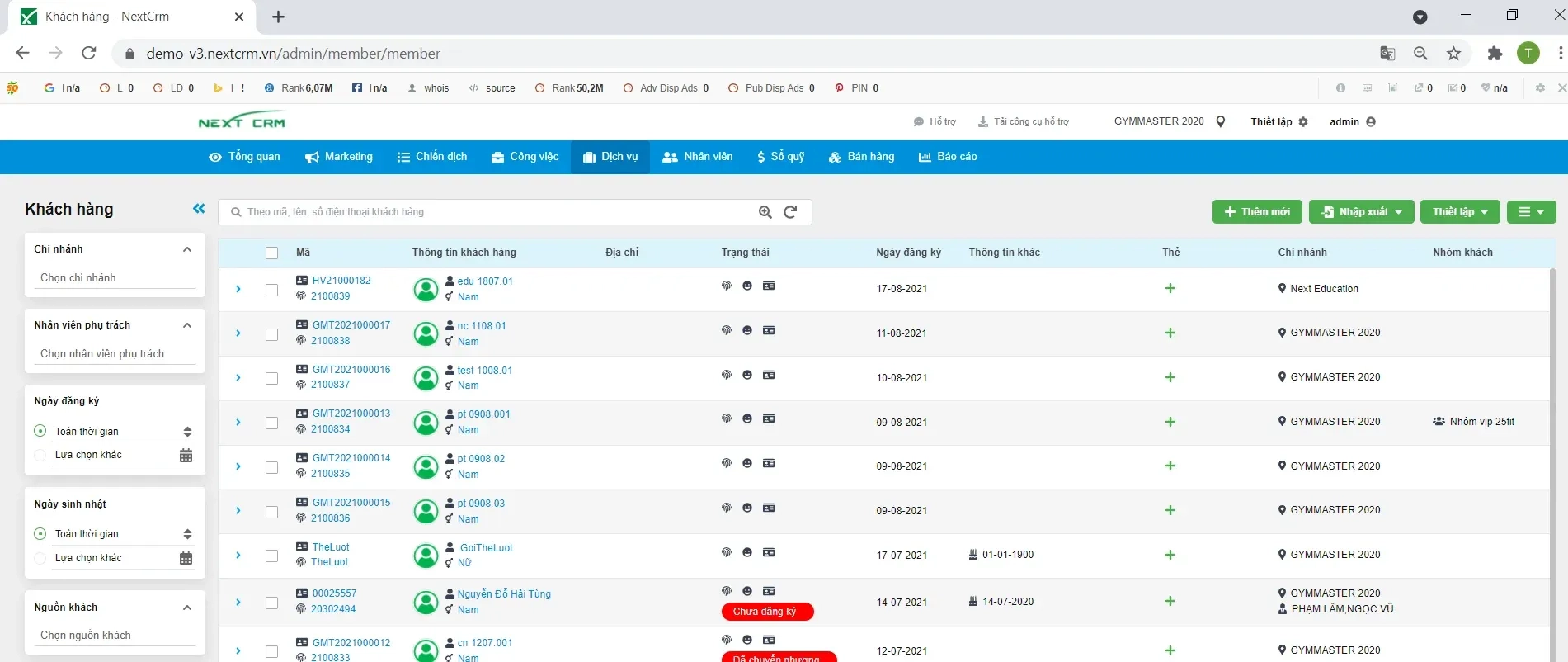Click ID card status icon in test 1008.01 row

click(769, 375)
